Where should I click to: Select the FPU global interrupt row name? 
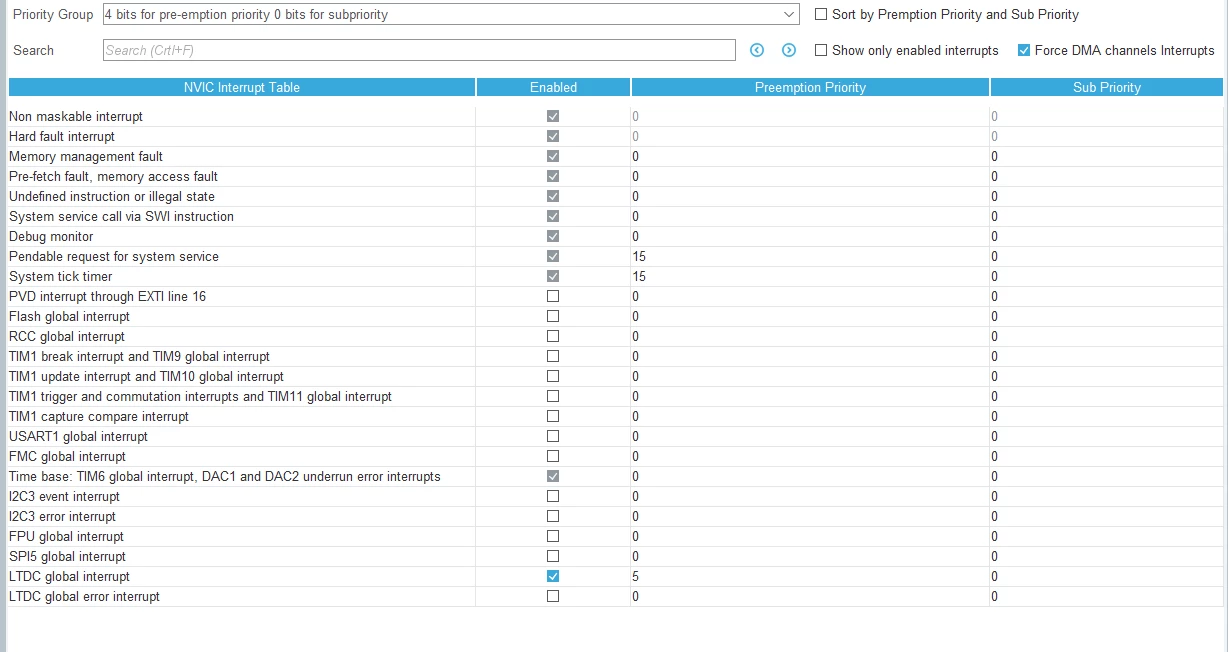[67, 536]
